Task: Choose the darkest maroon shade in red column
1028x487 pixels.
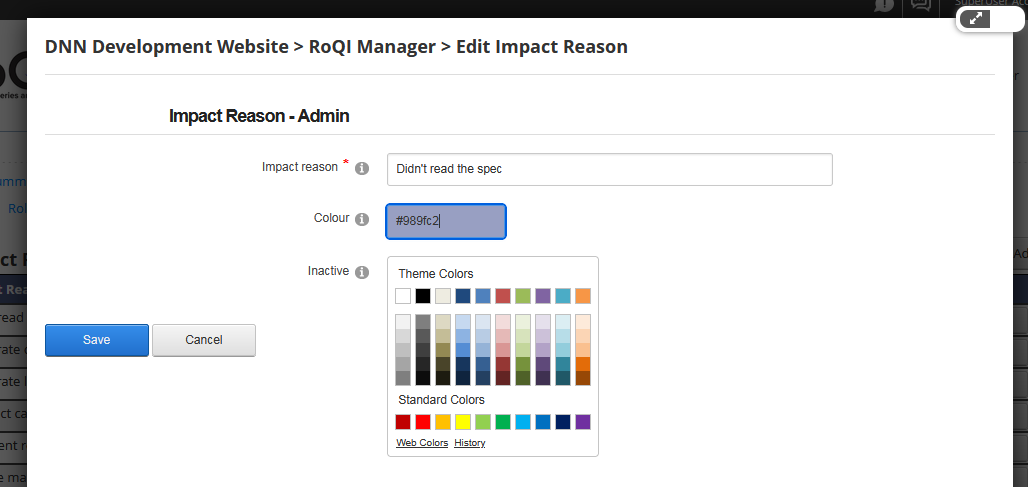Action: pyautogui.click(x=503, y=378)
